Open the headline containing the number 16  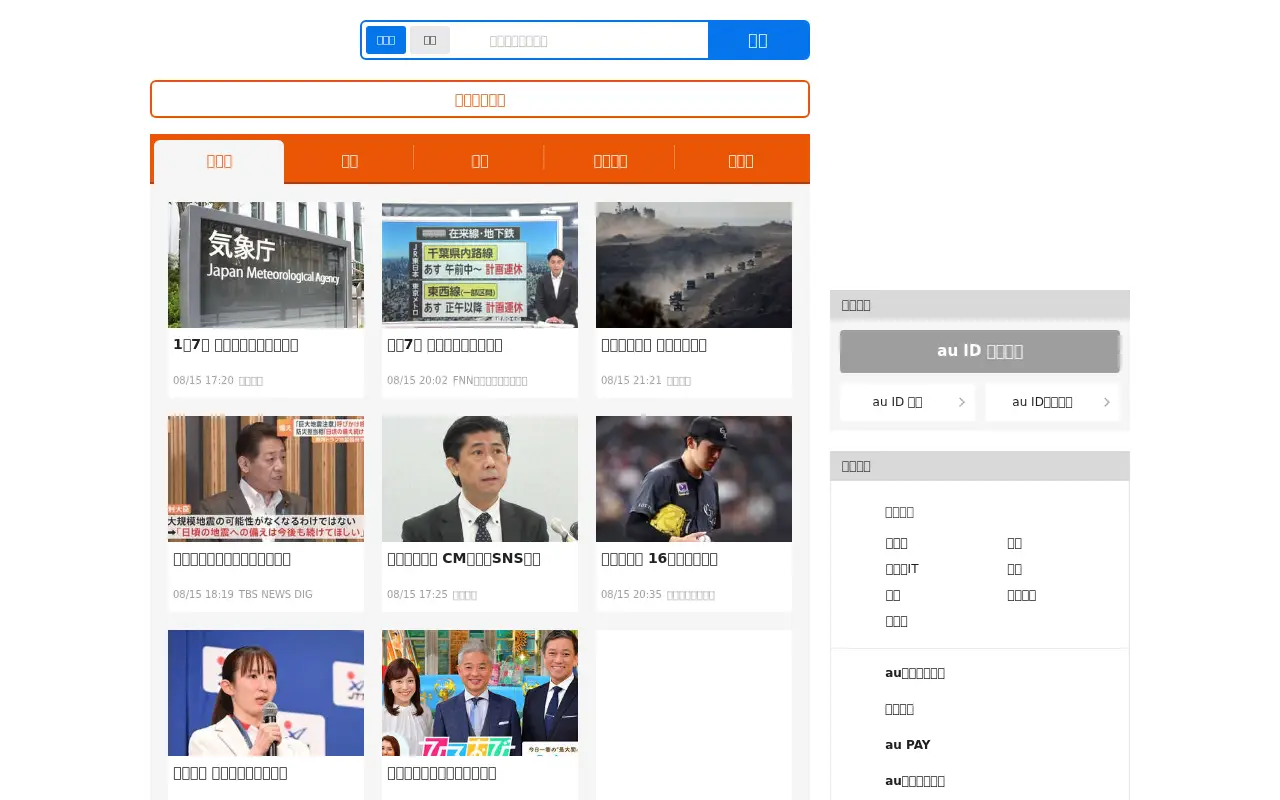pos(659,559)
